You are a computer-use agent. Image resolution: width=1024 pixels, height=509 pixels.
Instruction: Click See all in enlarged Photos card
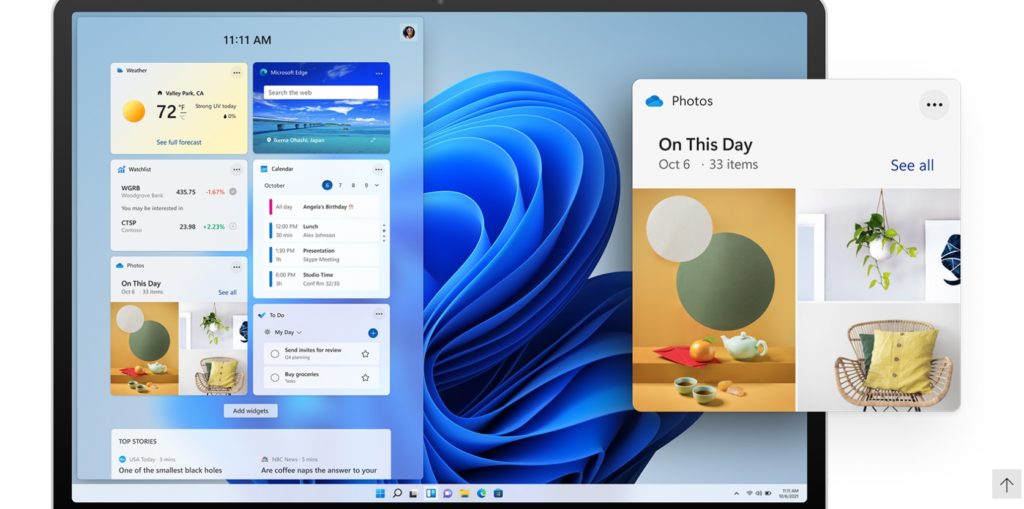(x=912, y=165)
